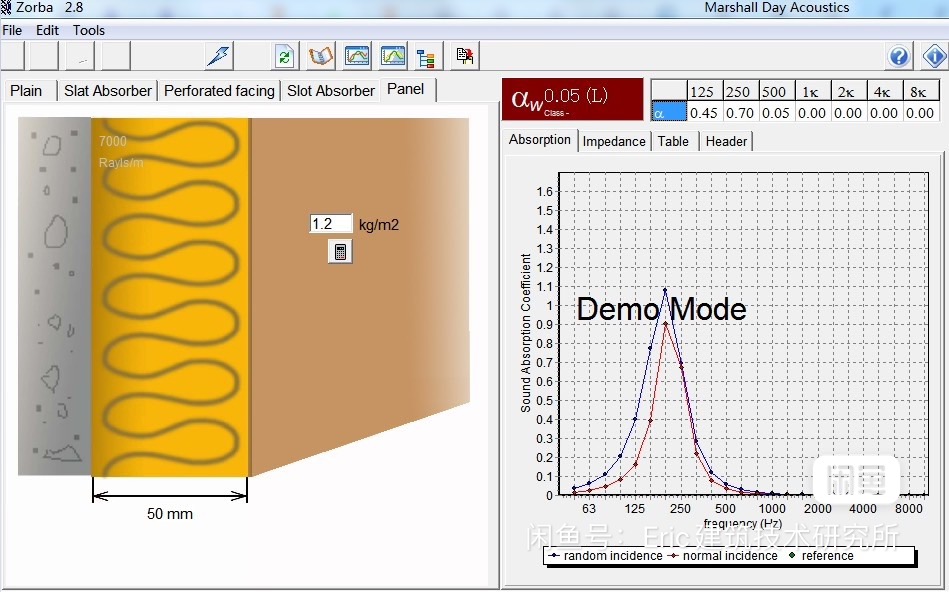Click the blue diamond info icon
This screenshot has width=949, height=592.
coord(935,56)
